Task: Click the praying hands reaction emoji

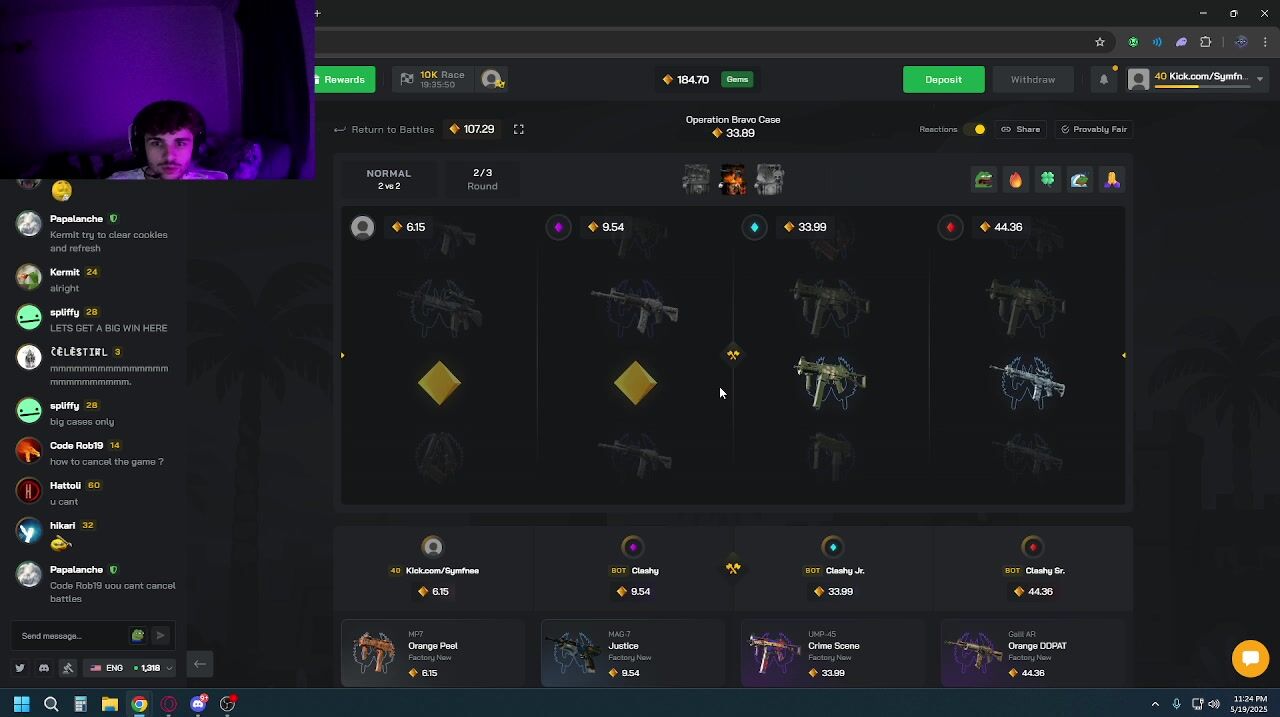Action: pyautogui.click(x=1111, y=180)
